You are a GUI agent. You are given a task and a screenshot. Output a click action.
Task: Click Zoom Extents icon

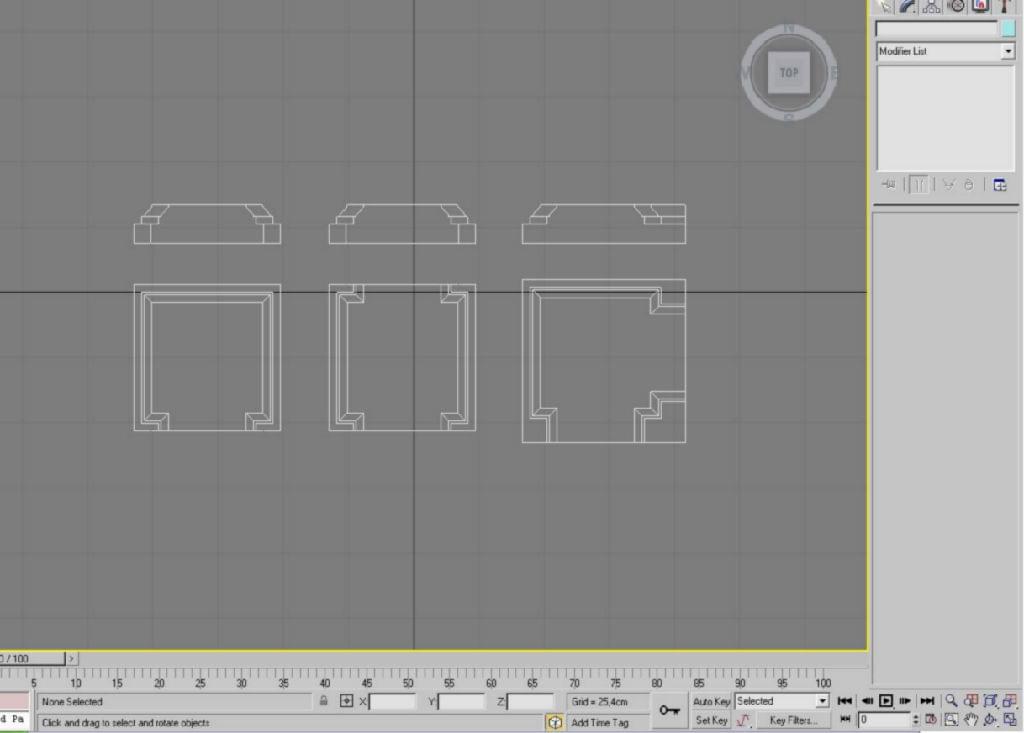coord(990,701)
